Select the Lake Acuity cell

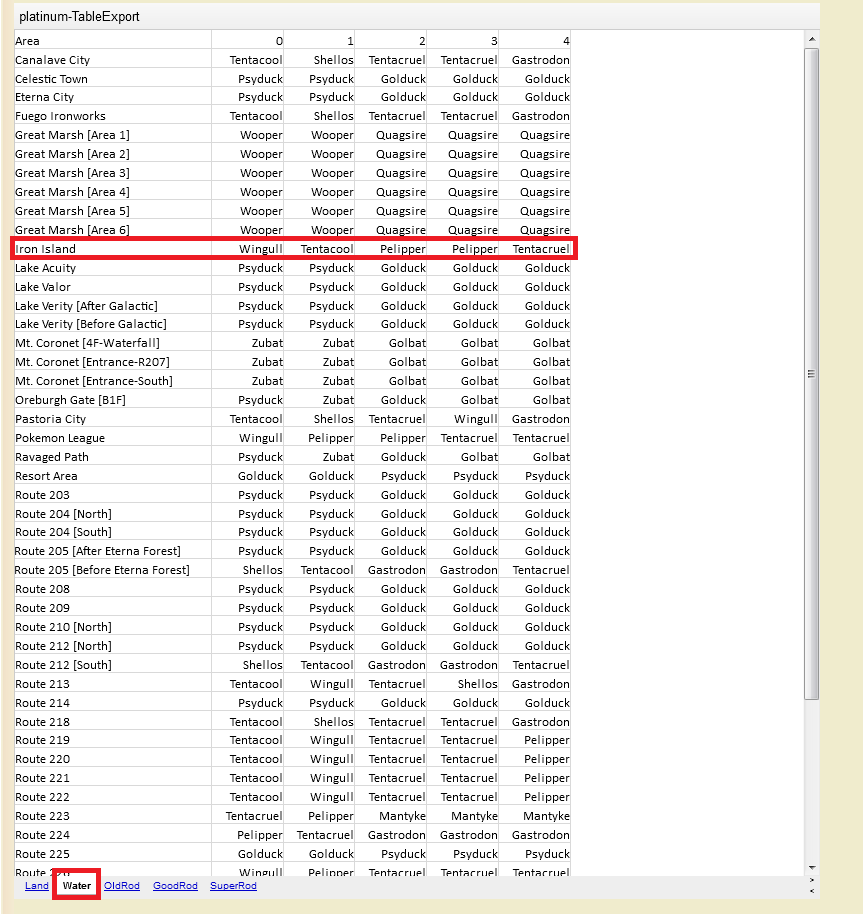tap(112, 268)
